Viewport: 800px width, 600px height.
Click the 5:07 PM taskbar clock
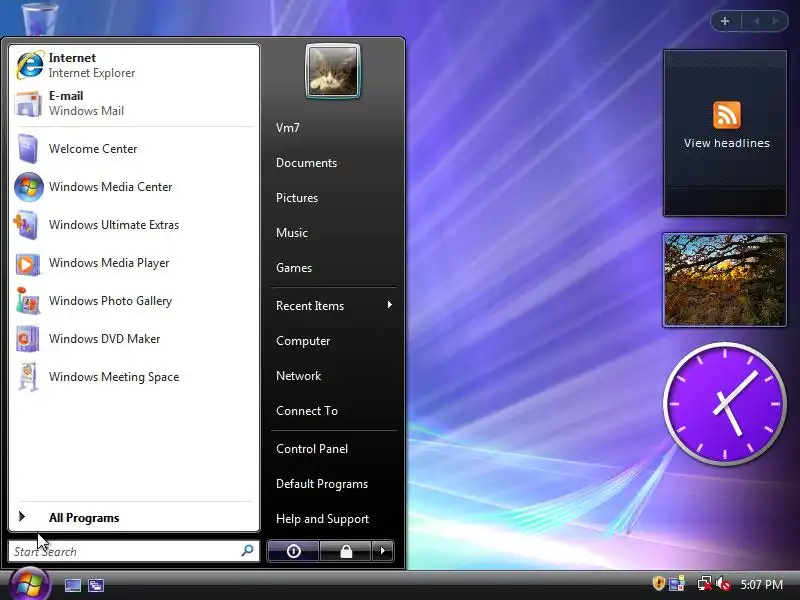click(x=761, y=584)
